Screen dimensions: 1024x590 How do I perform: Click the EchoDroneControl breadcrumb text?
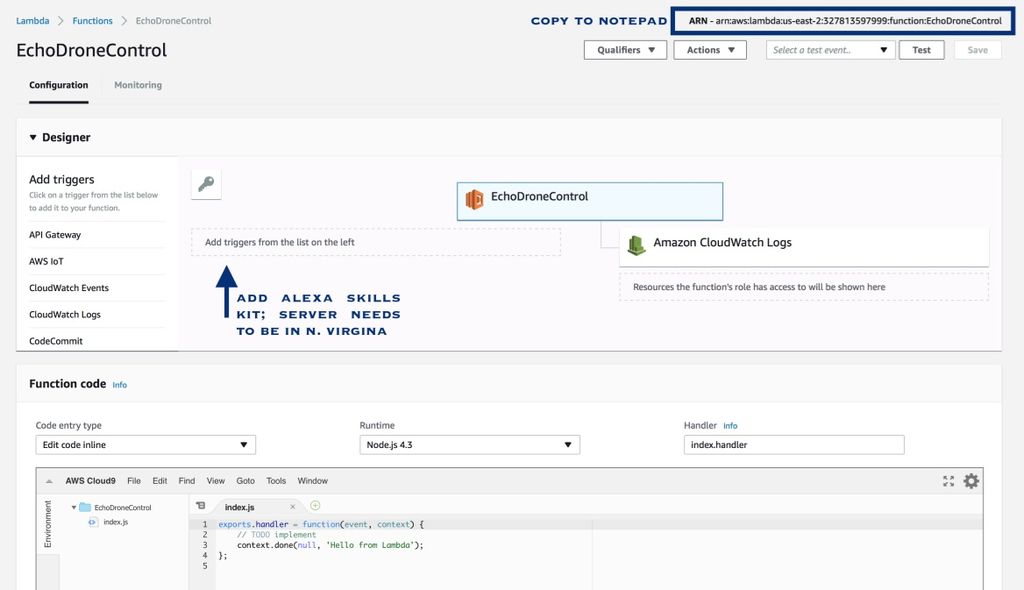(173, 21)
